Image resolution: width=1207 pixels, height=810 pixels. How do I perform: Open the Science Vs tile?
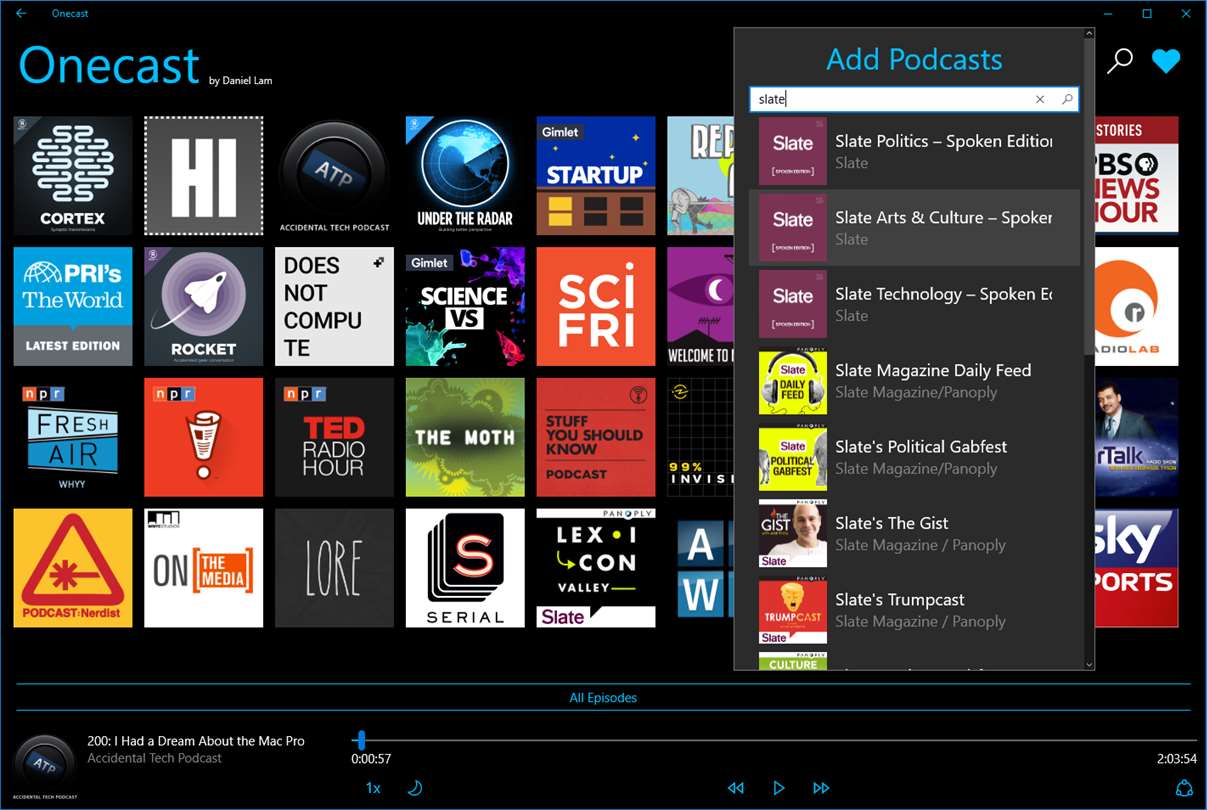coord(465,306)
